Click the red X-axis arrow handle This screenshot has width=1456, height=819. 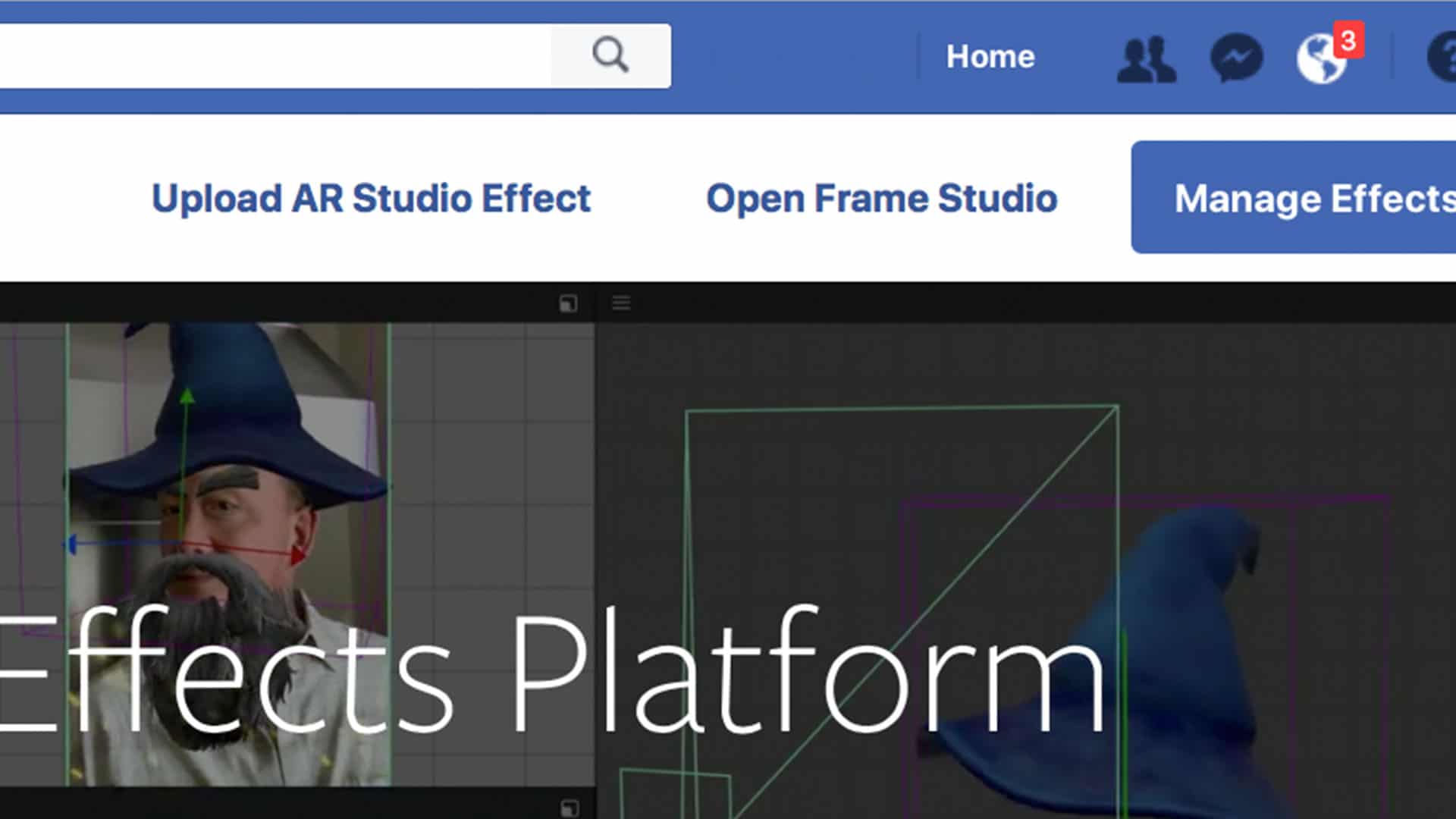click(297, 554)
